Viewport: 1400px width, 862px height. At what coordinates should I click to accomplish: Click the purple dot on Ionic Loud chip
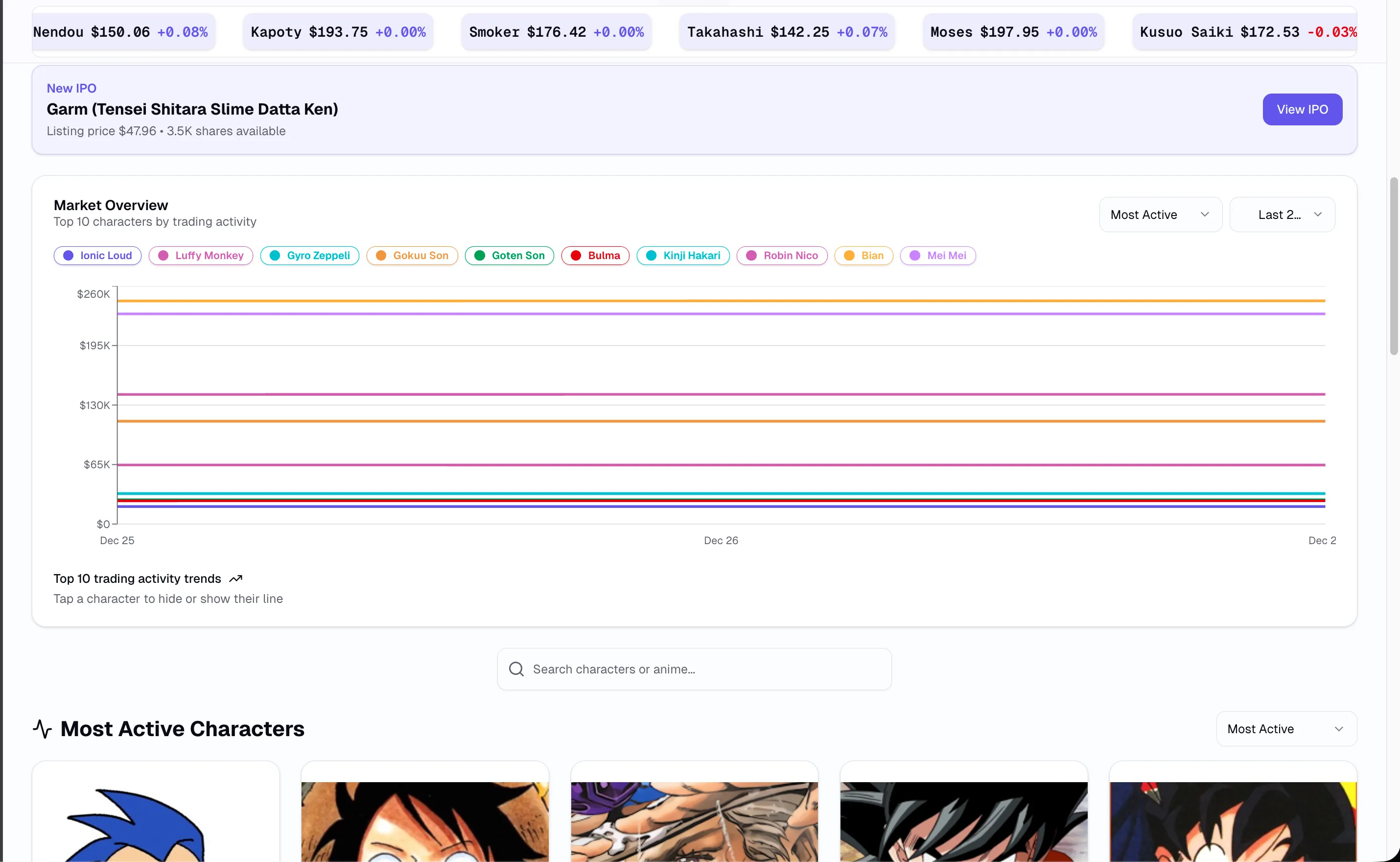[x=69, y=255]
